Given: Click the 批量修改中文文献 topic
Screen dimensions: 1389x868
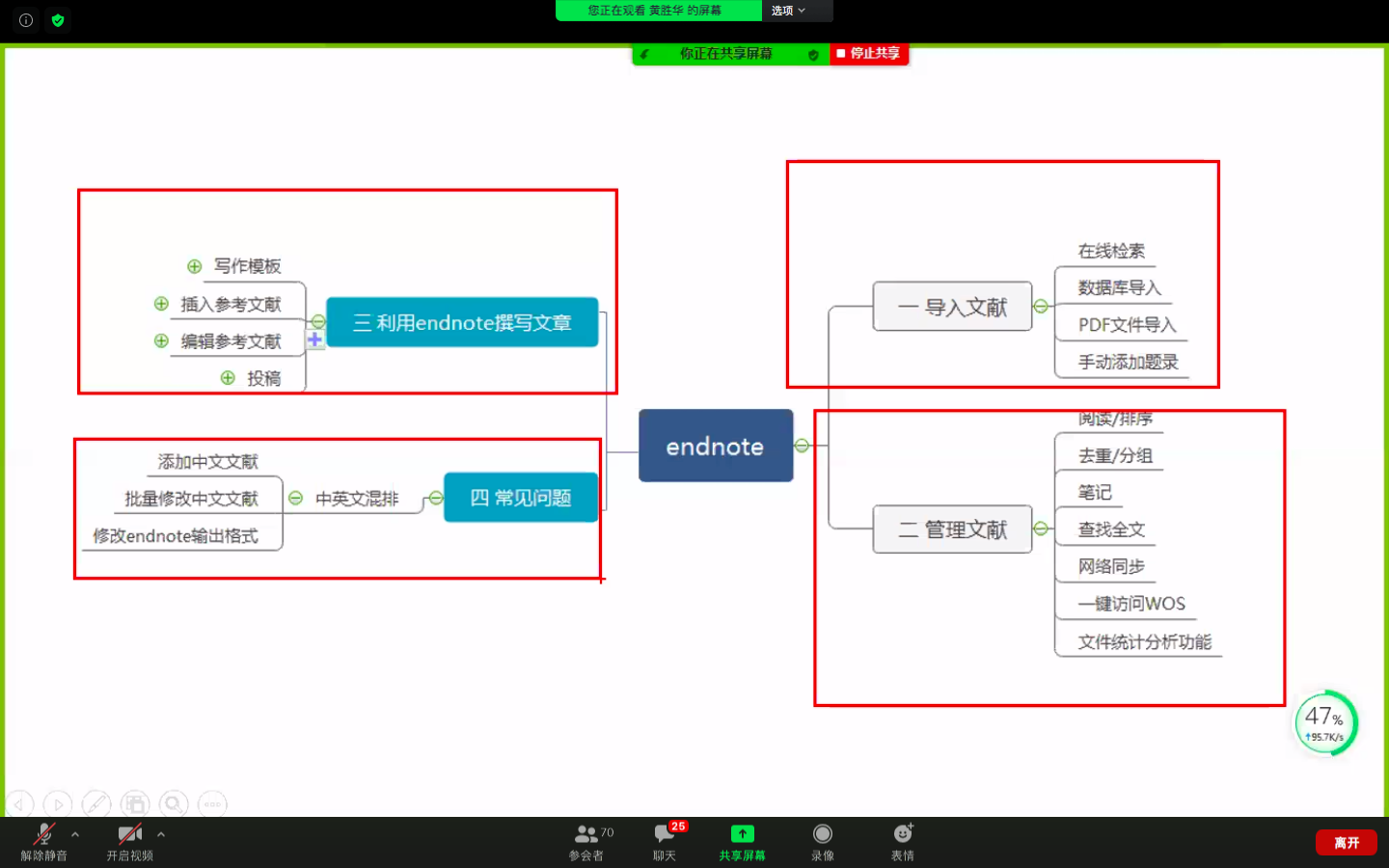Looking at the screenshot, I should tap(191, 499).
